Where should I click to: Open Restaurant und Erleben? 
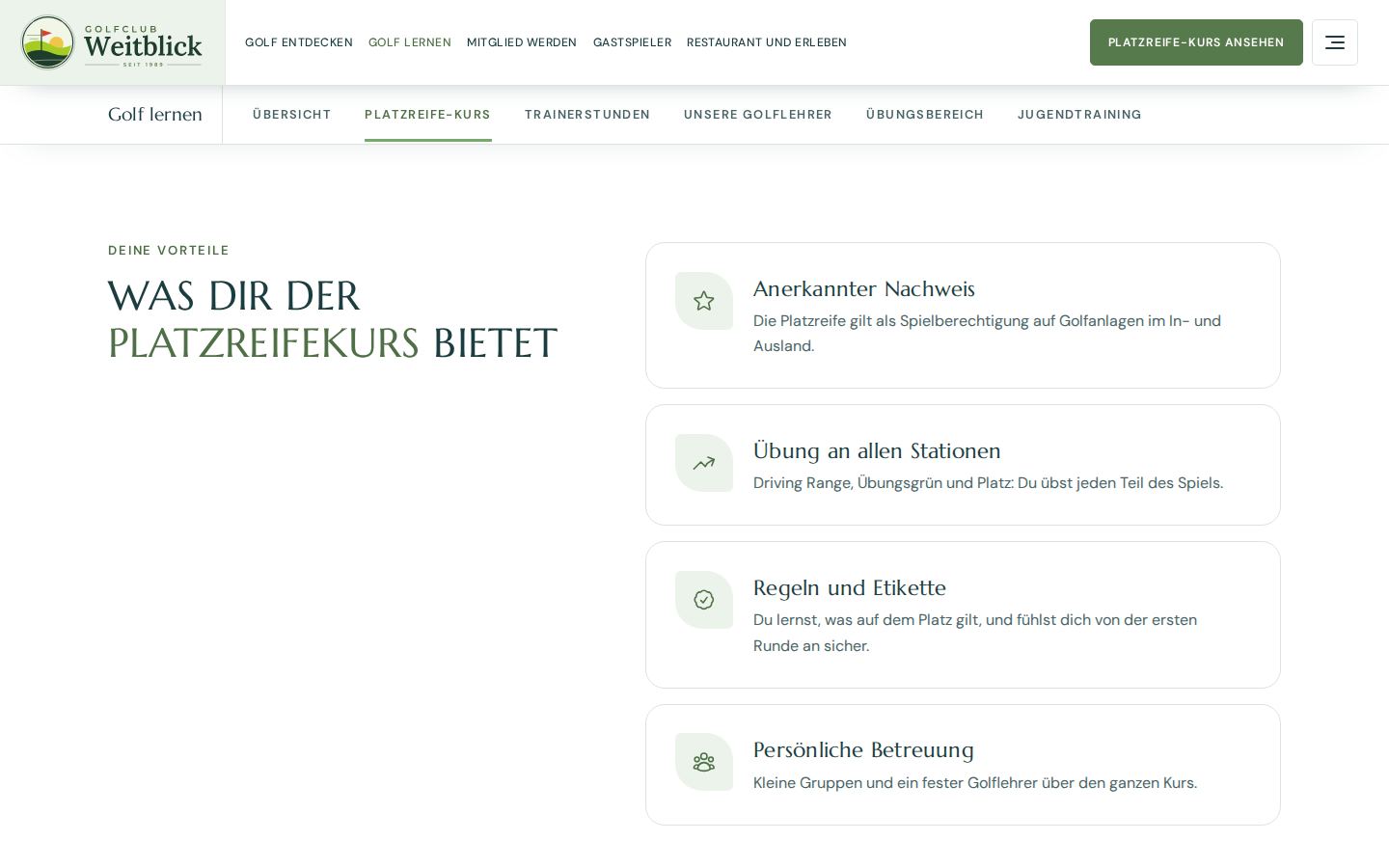(x=767, y=42)
